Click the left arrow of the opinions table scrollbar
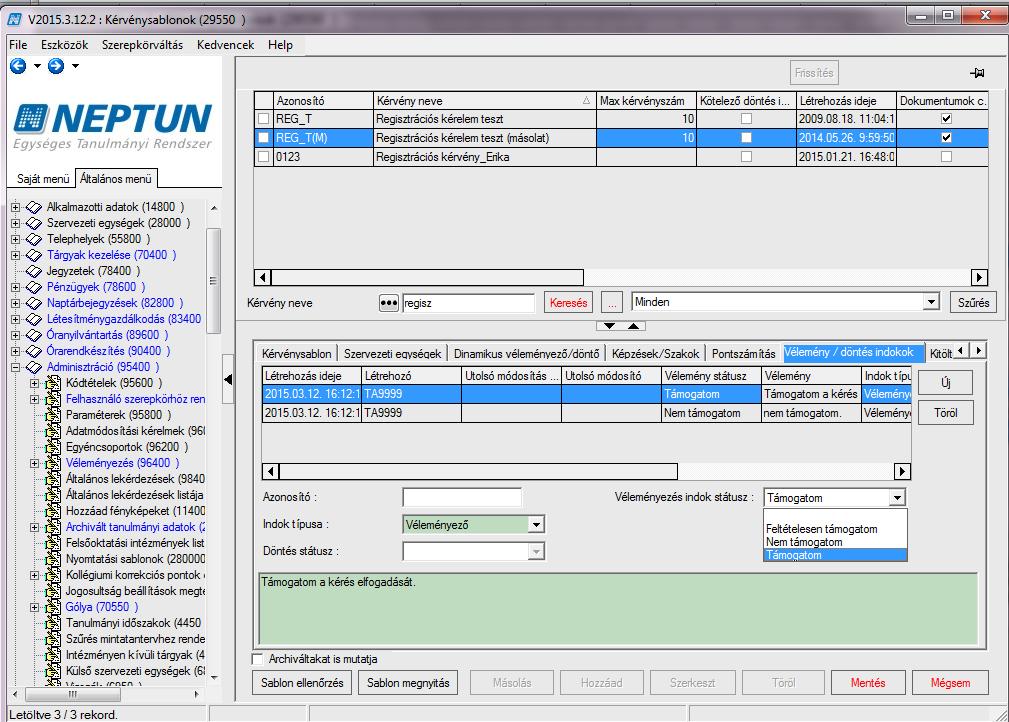This screenshot has height=722, width=1009. [x=271, y=472]
